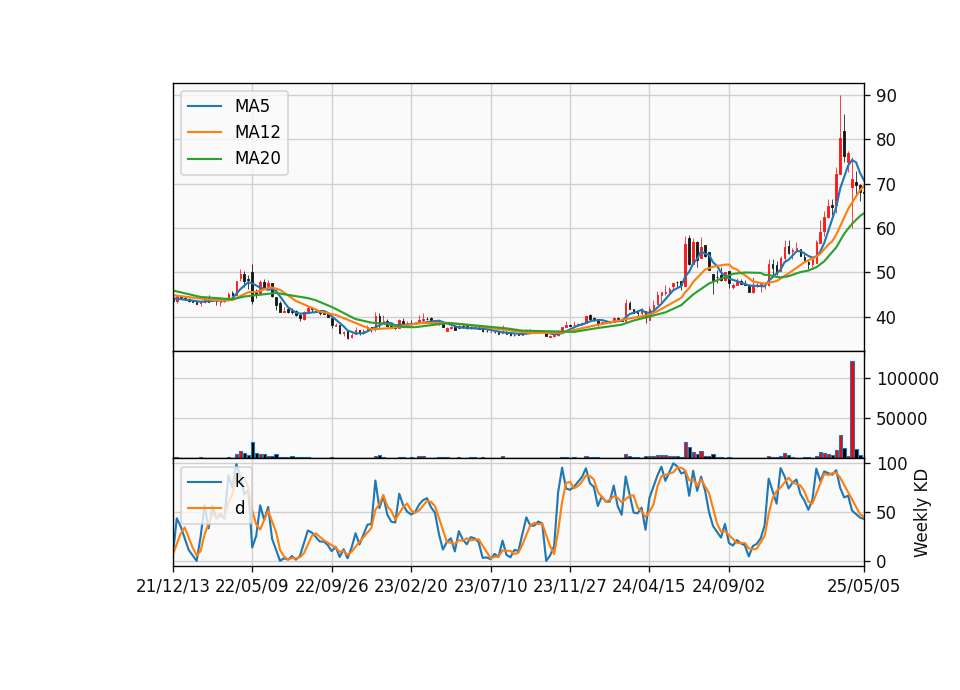Click the green MA20 legend line swatch
960x690 pixels.
204,159
